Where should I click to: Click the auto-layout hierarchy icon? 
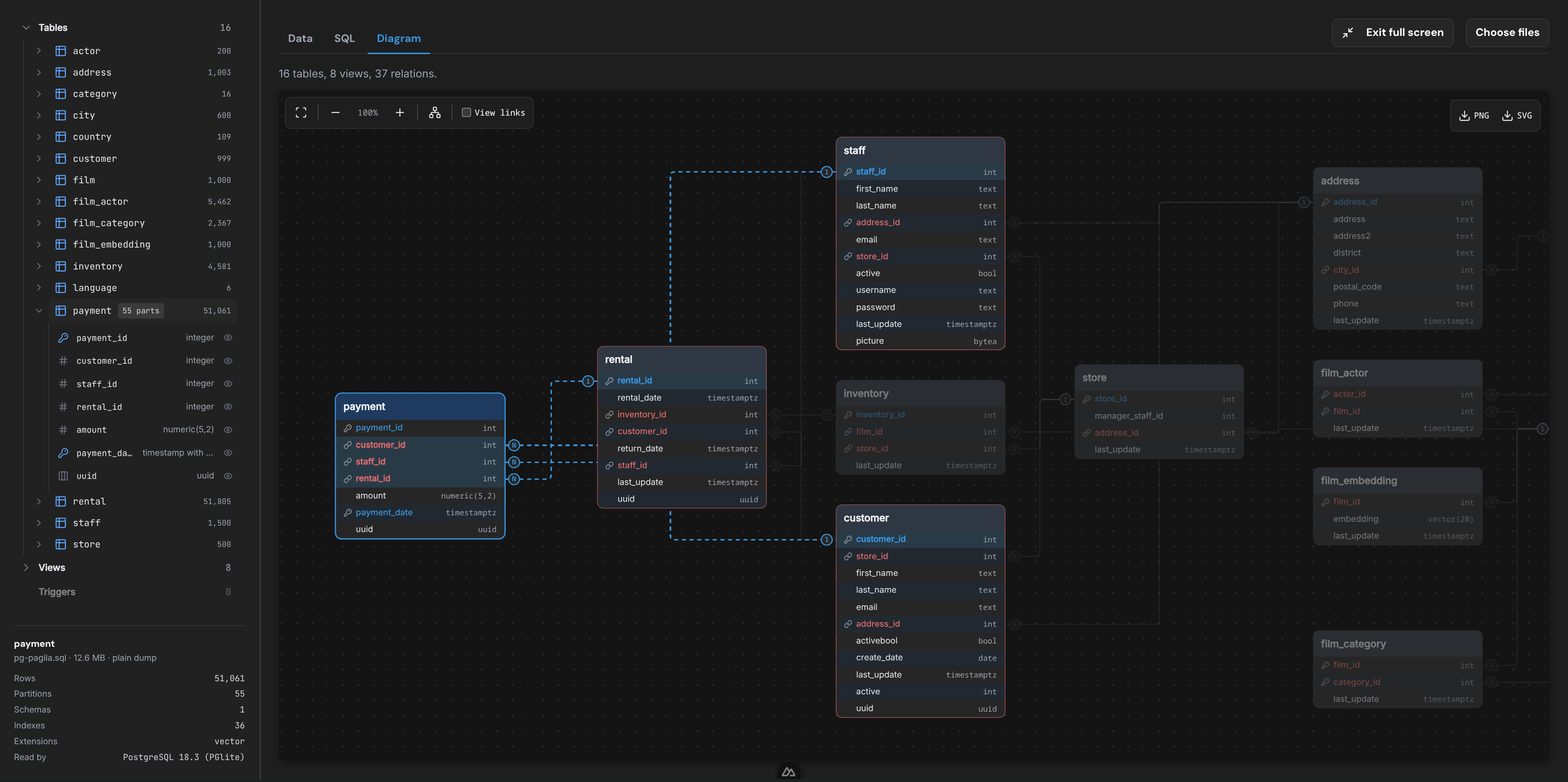(x=435, y=112)
